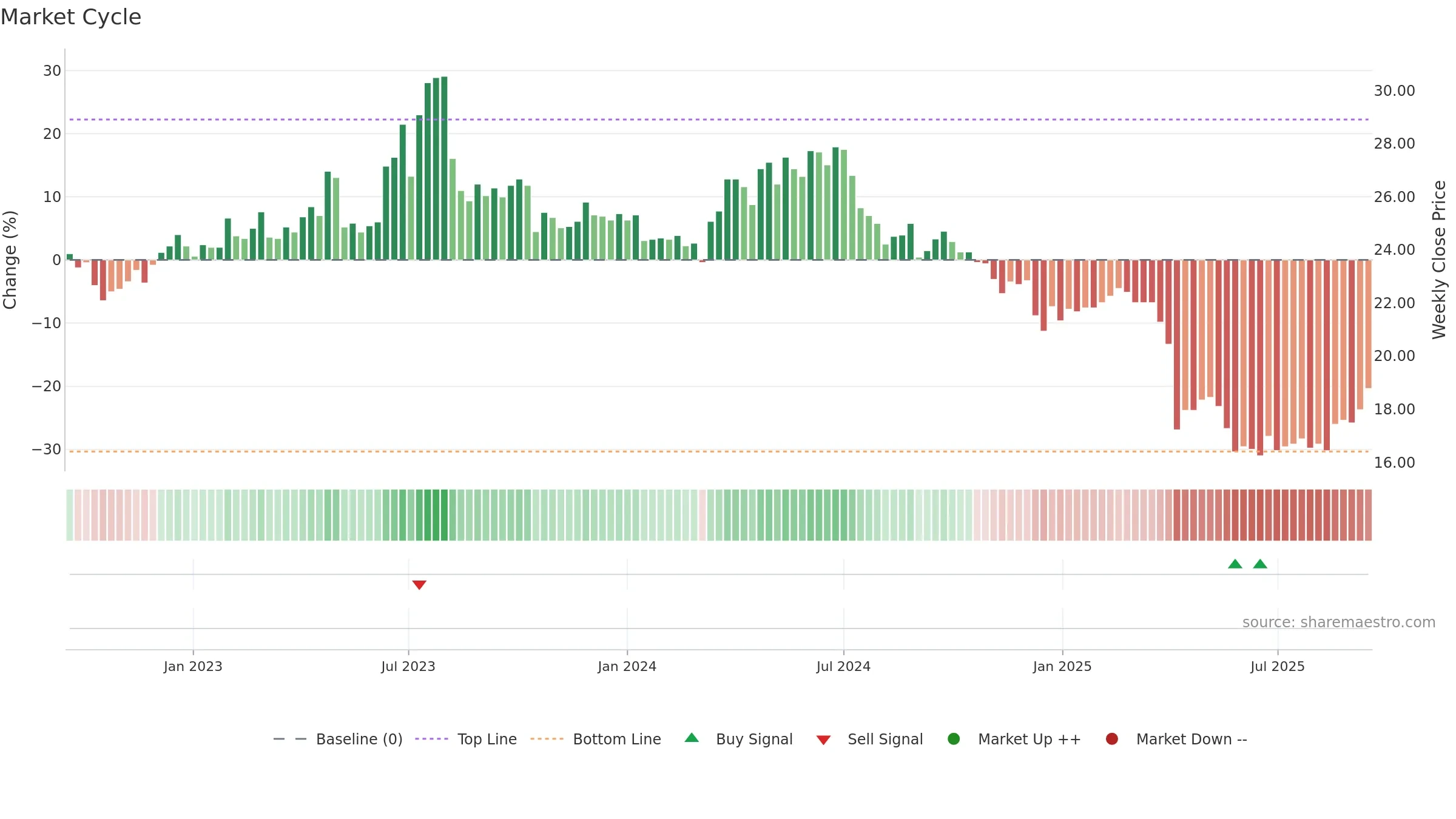
Task: Click the Weekly Close Price axis title
Action: [x=1439, y=260]
